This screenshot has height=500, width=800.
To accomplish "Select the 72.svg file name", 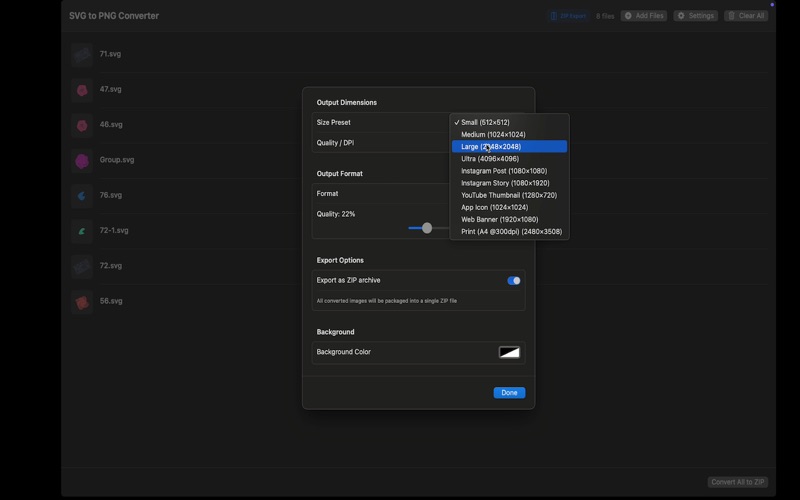I will 111,265.
